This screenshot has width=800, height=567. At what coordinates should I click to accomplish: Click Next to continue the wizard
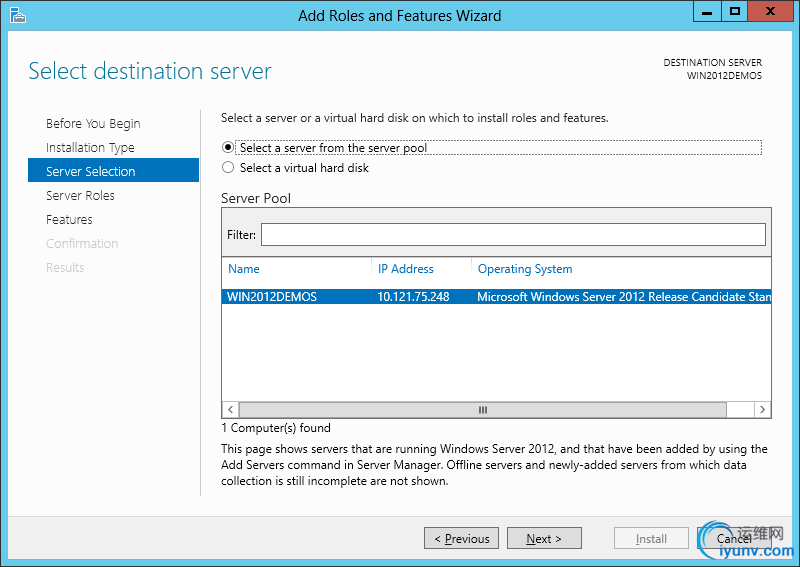tap(544, 538)
